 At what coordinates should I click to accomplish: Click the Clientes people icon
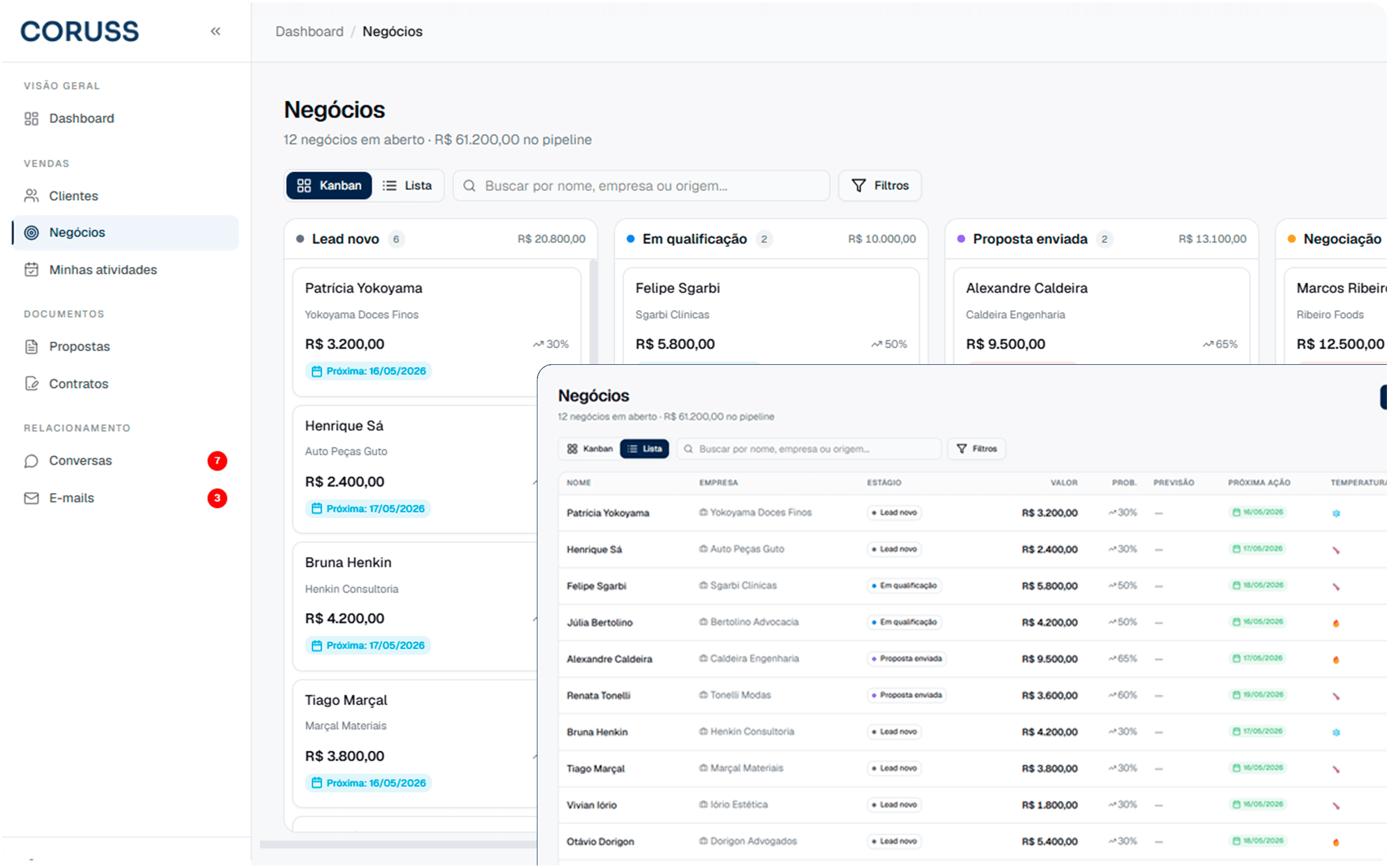(32, 196)
